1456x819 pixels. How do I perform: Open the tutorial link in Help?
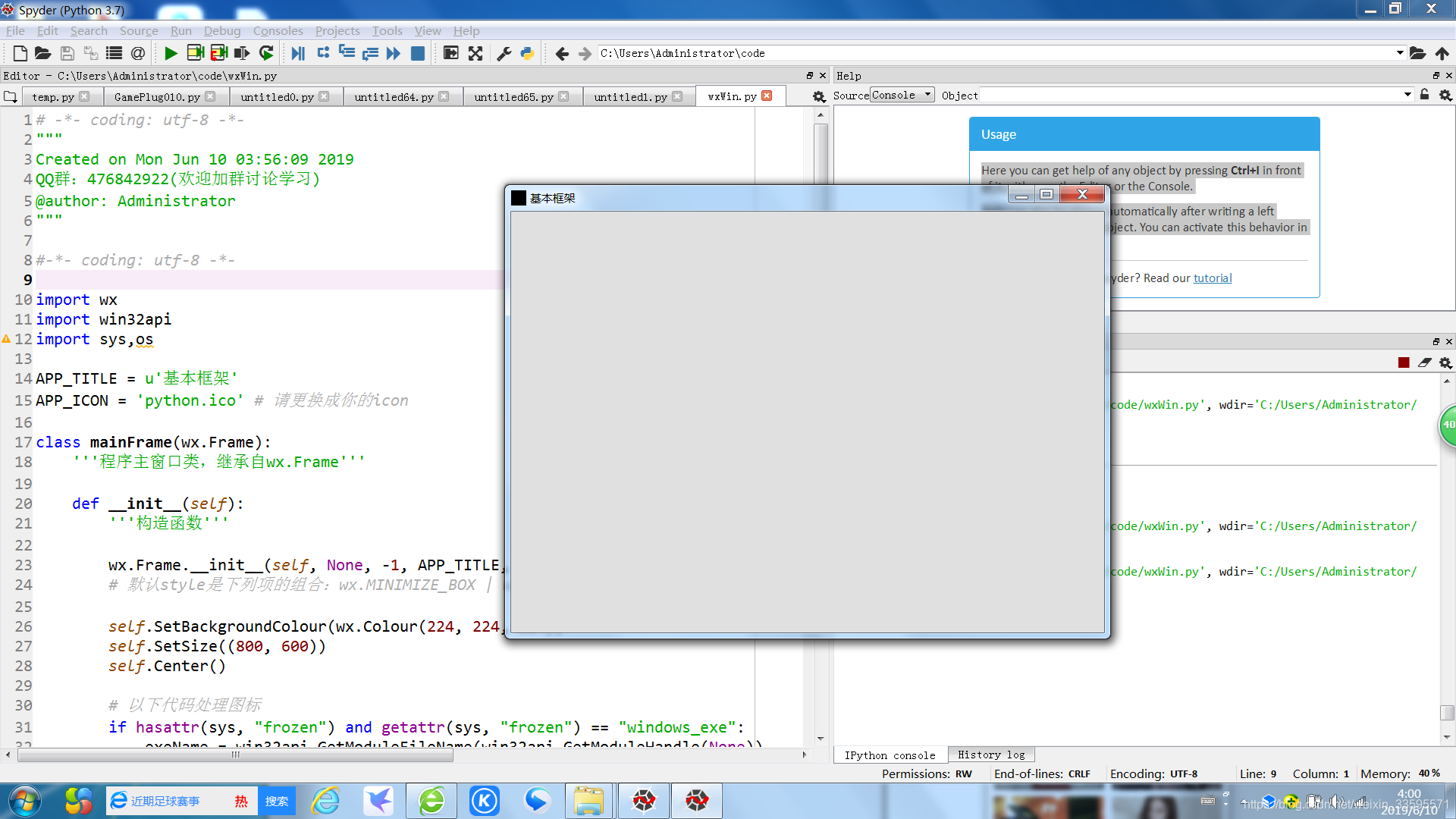click(1212, 278)
